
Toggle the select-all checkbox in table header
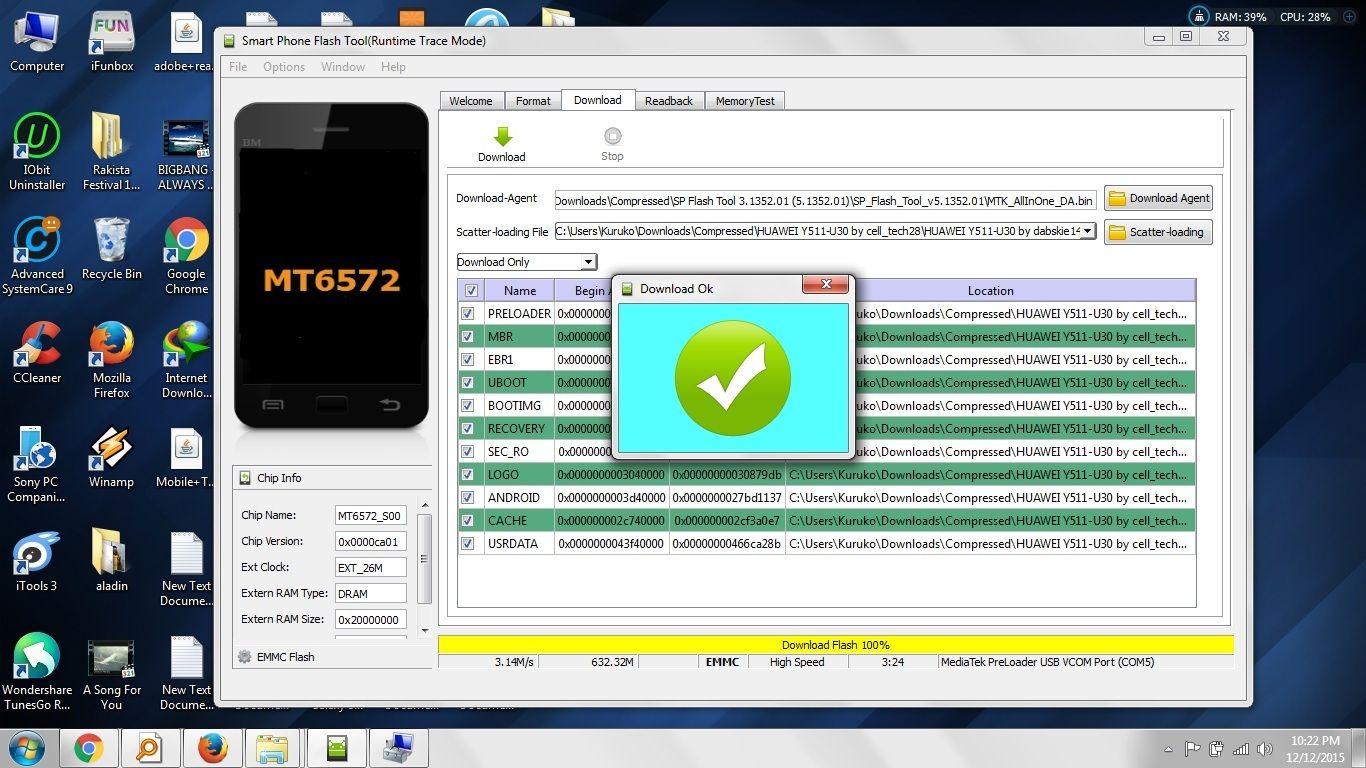(x=471, y=291)
